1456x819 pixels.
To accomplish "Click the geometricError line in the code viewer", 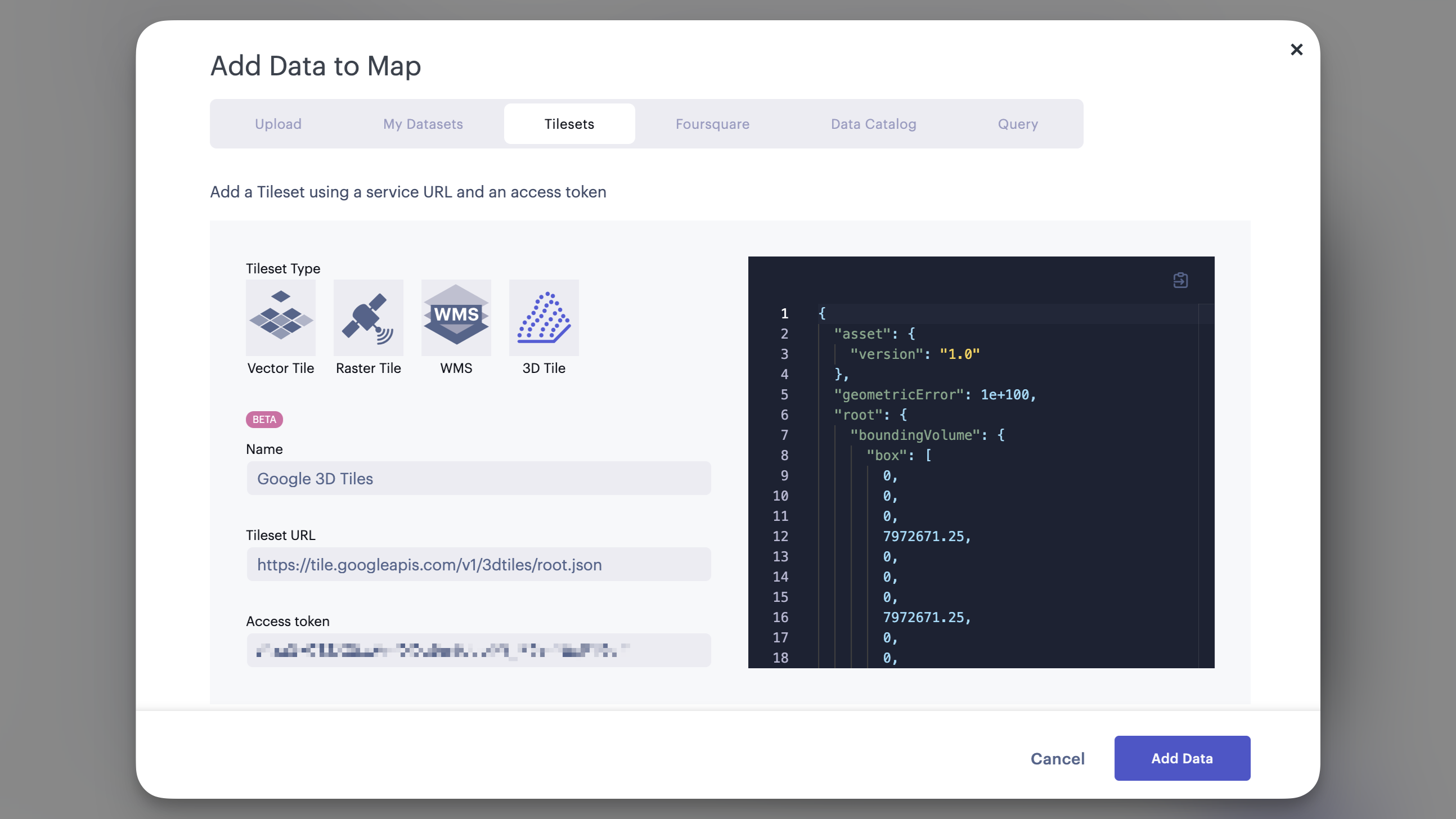I will coord(934,394).
